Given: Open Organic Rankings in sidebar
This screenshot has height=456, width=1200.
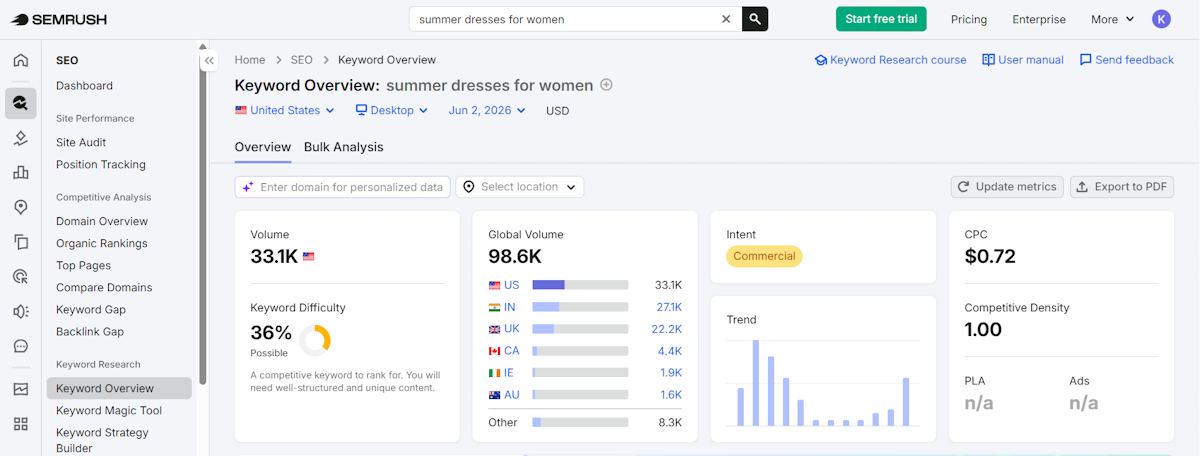Looking at the screenshot, I should click(102, 244).
